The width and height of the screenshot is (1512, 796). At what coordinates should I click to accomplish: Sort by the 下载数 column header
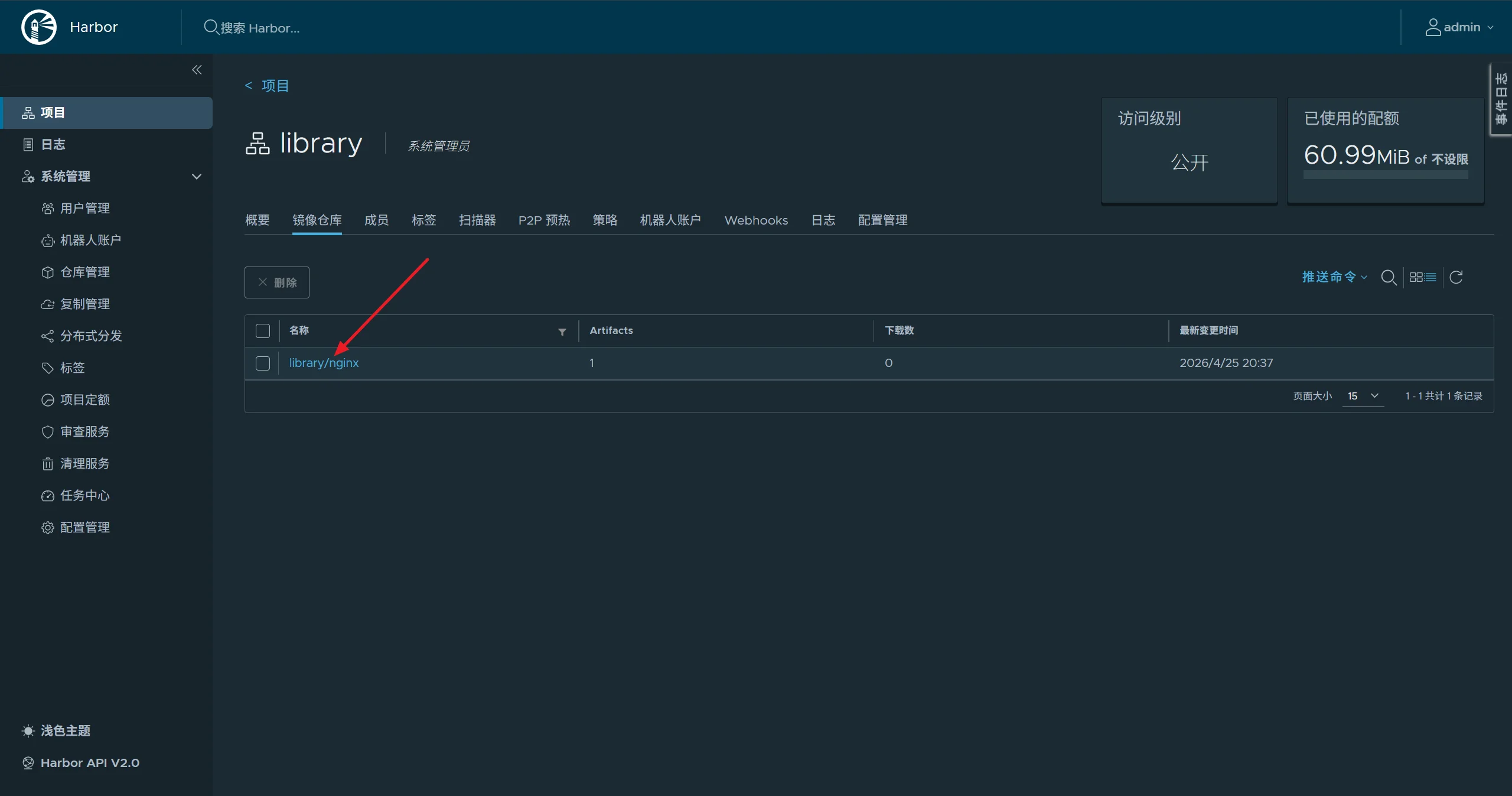(900, 330)
